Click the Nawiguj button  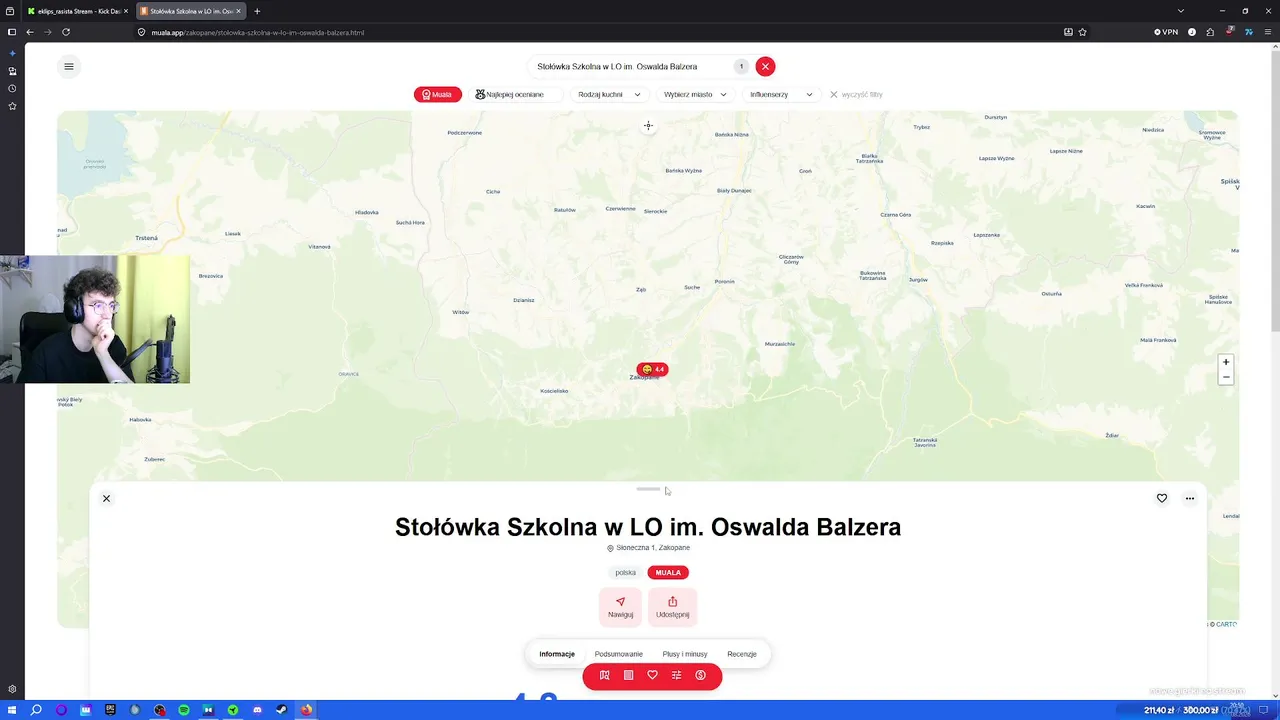tap(620, 606)
